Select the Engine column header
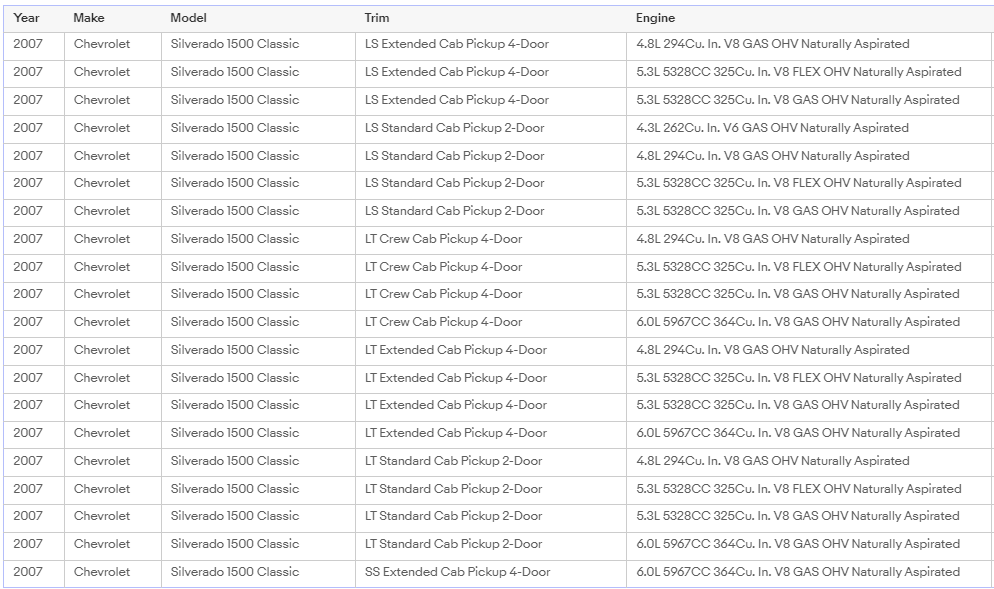This screenshot has height=589, width=994. [x=655, y=18]
